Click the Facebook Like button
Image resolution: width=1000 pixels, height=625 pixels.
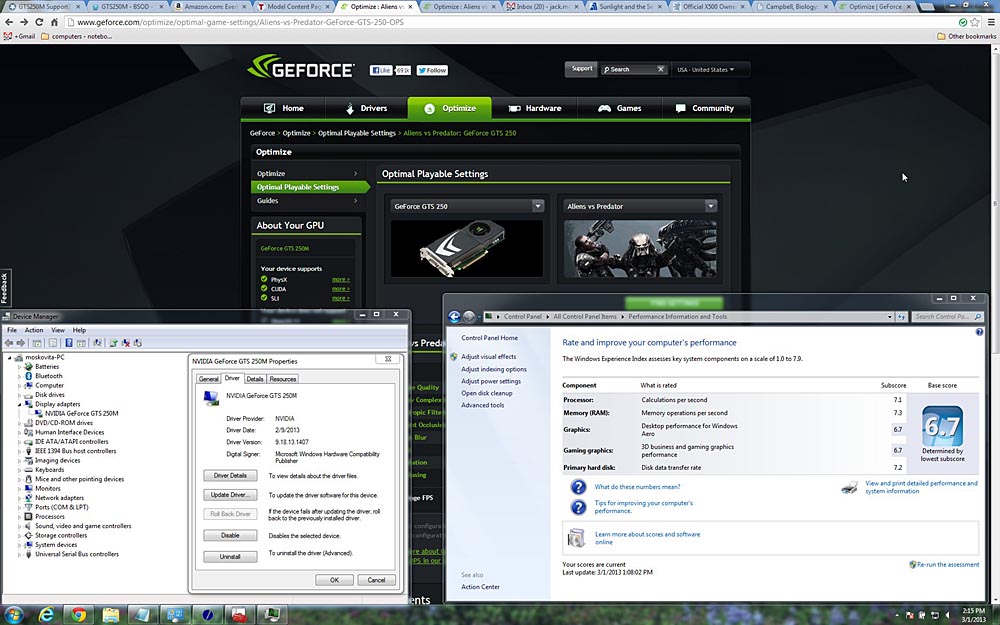coord(382,70)
